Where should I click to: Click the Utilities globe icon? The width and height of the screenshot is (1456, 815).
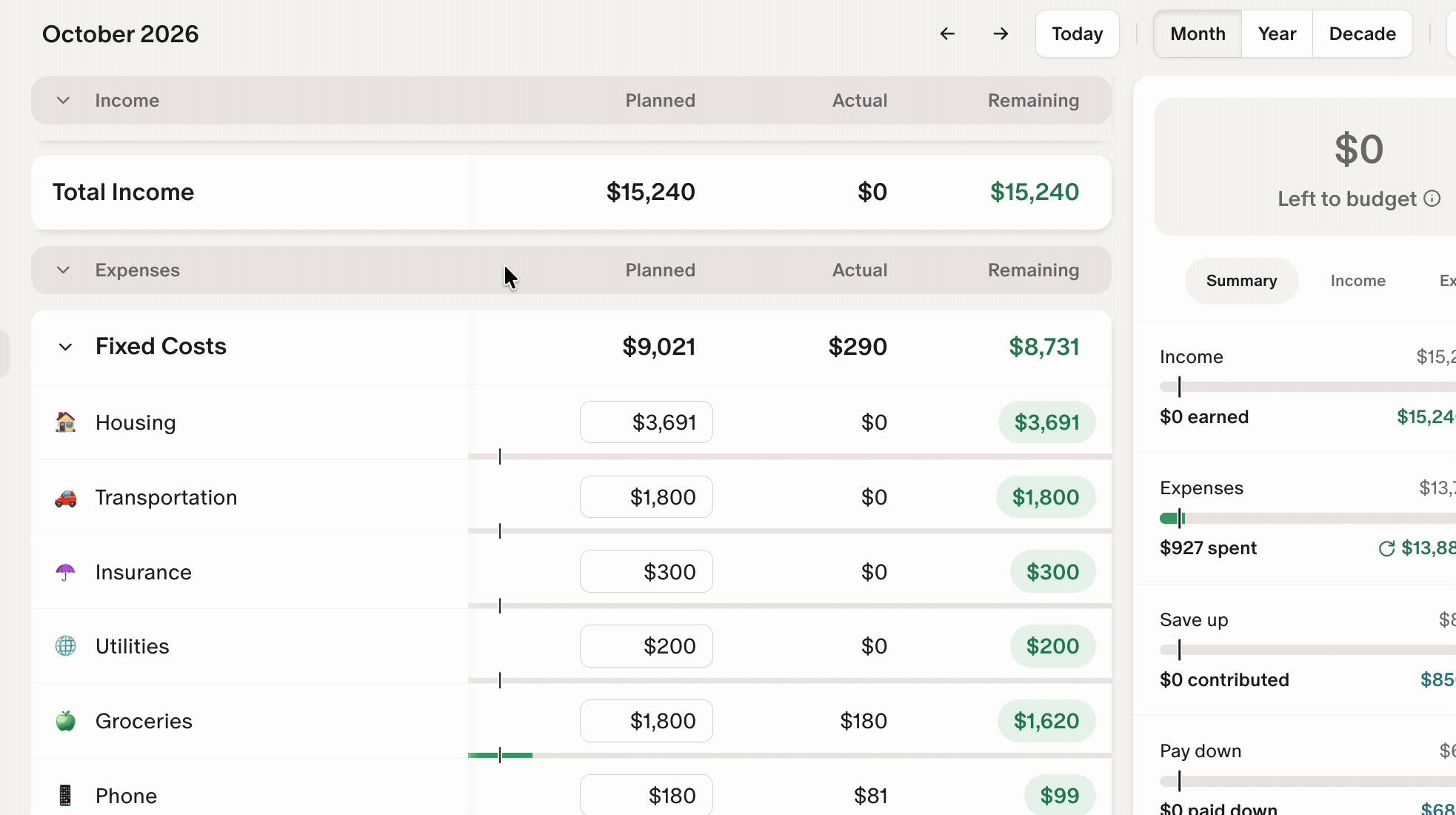pos(66,646)
